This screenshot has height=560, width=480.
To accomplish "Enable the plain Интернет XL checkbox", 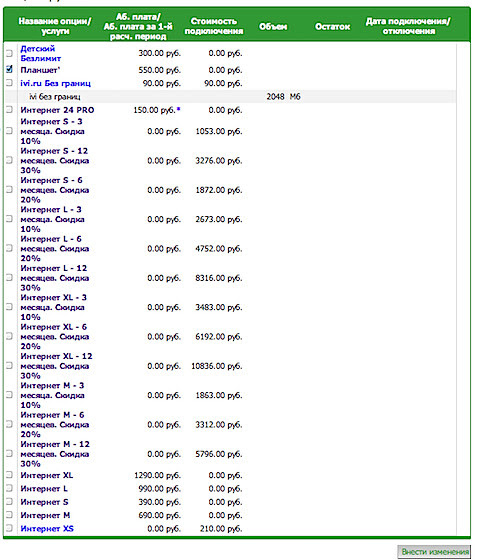I will point(9,475).
